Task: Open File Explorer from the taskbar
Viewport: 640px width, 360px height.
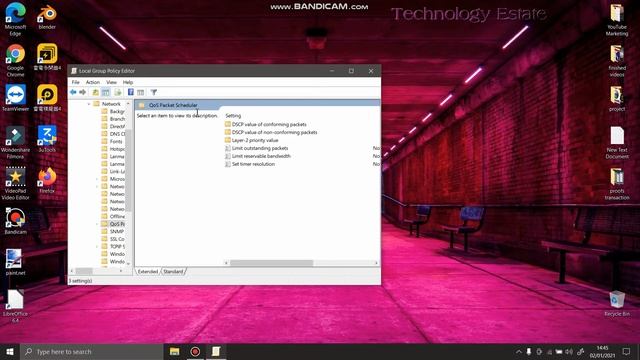Action: [175, 351]
